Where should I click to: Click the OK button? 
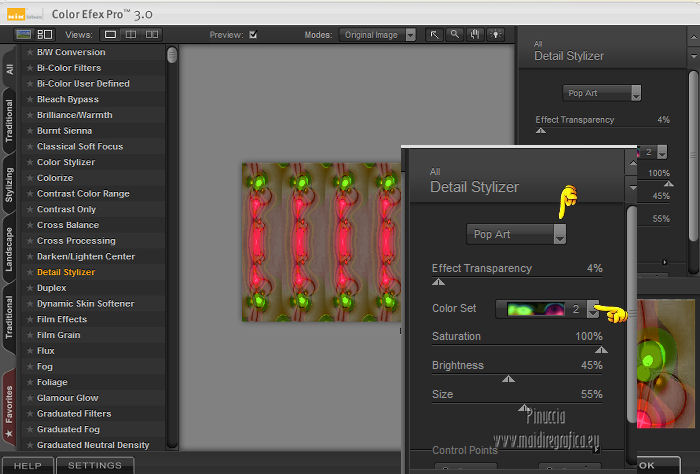[x=658, y=466]
